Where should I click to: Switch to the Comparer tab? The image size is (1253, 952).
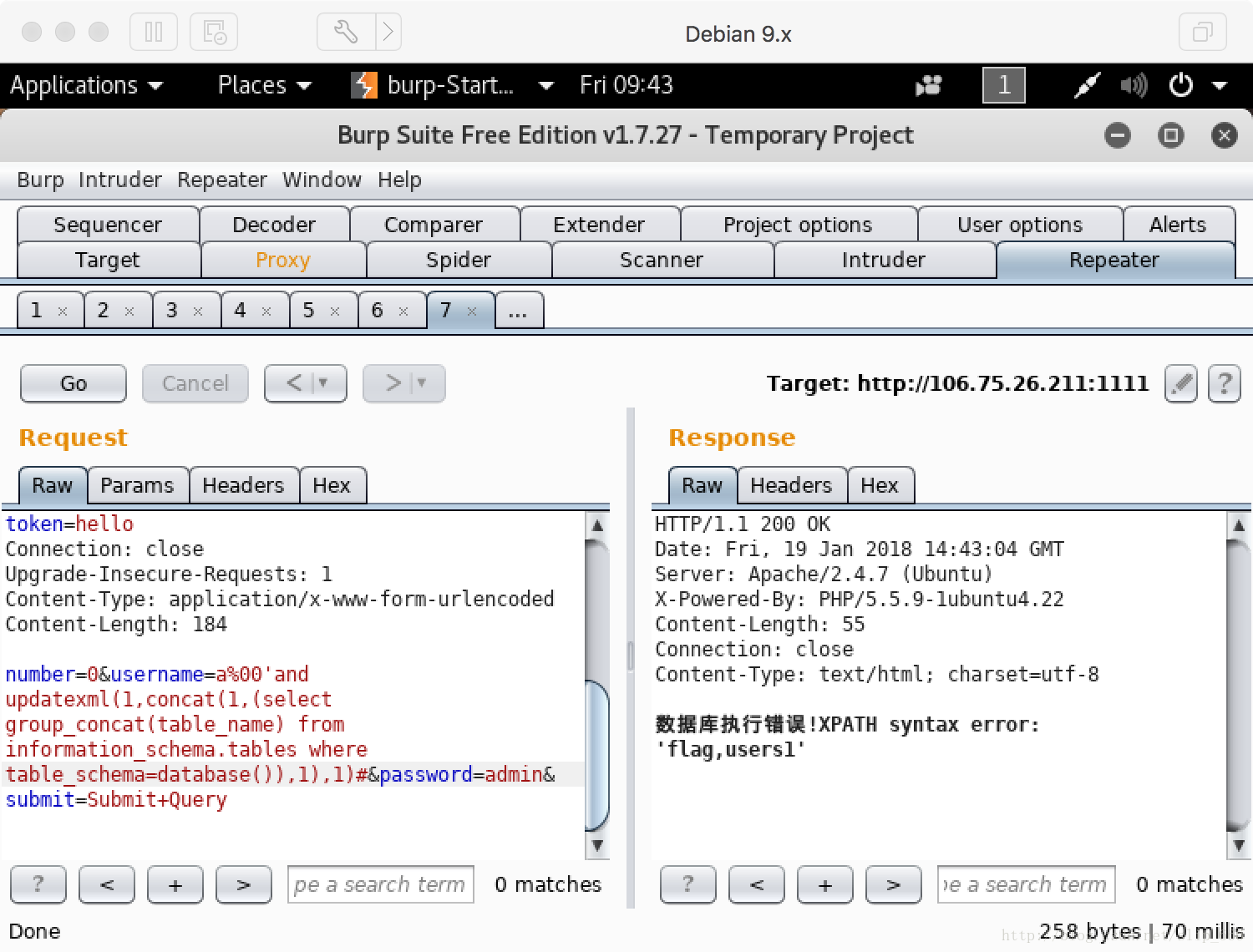tap(434, 225)
